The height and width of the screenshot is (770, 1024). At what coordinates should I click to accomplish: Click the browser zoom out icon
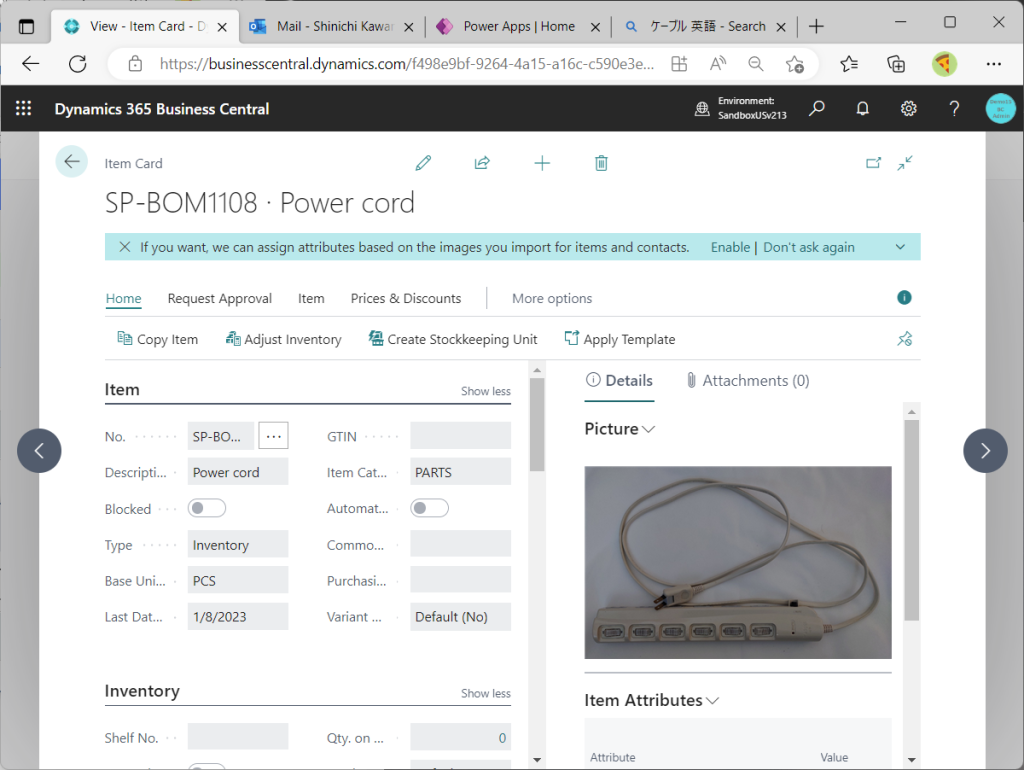click(756, 64)
